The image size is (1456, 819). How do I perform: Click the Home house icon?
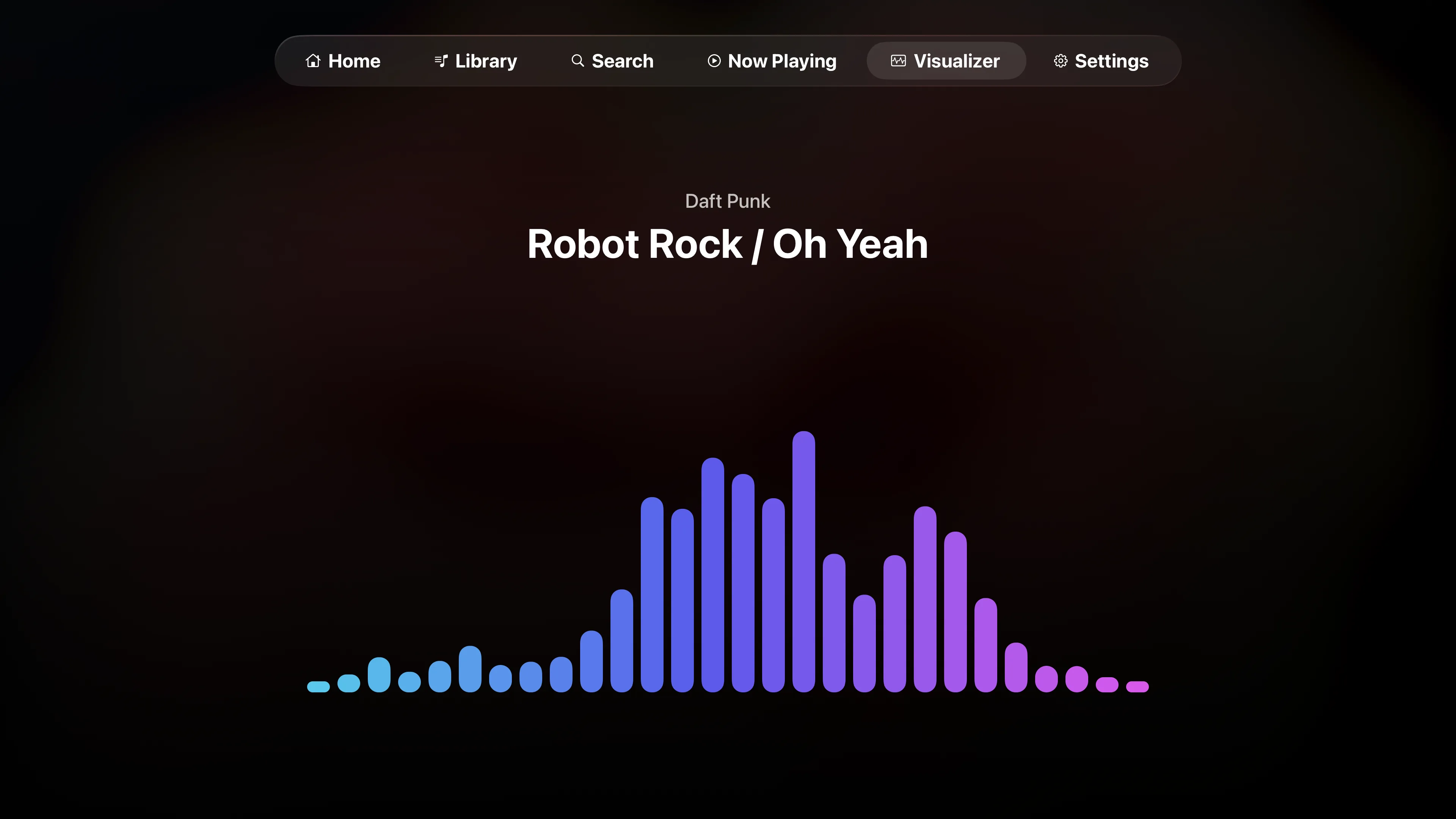click(313, 61)
